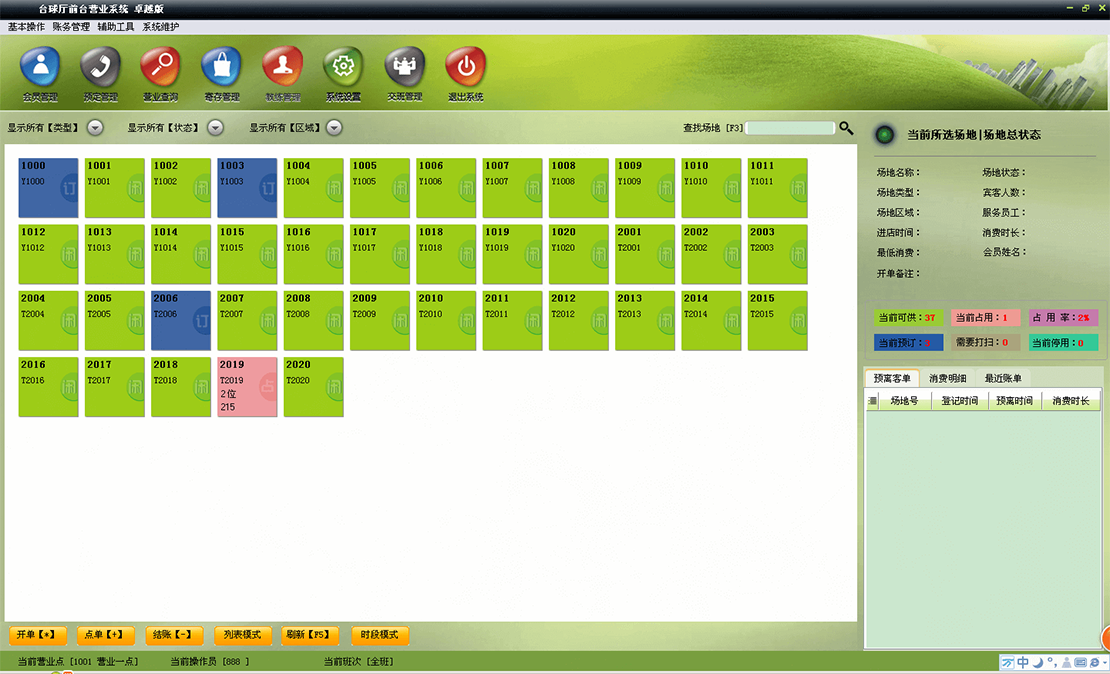This screenshot has width=1110, height=674.
Task: Click the 刷新【F5】 button
Action: pyautogui.click(x=310, y=635)
